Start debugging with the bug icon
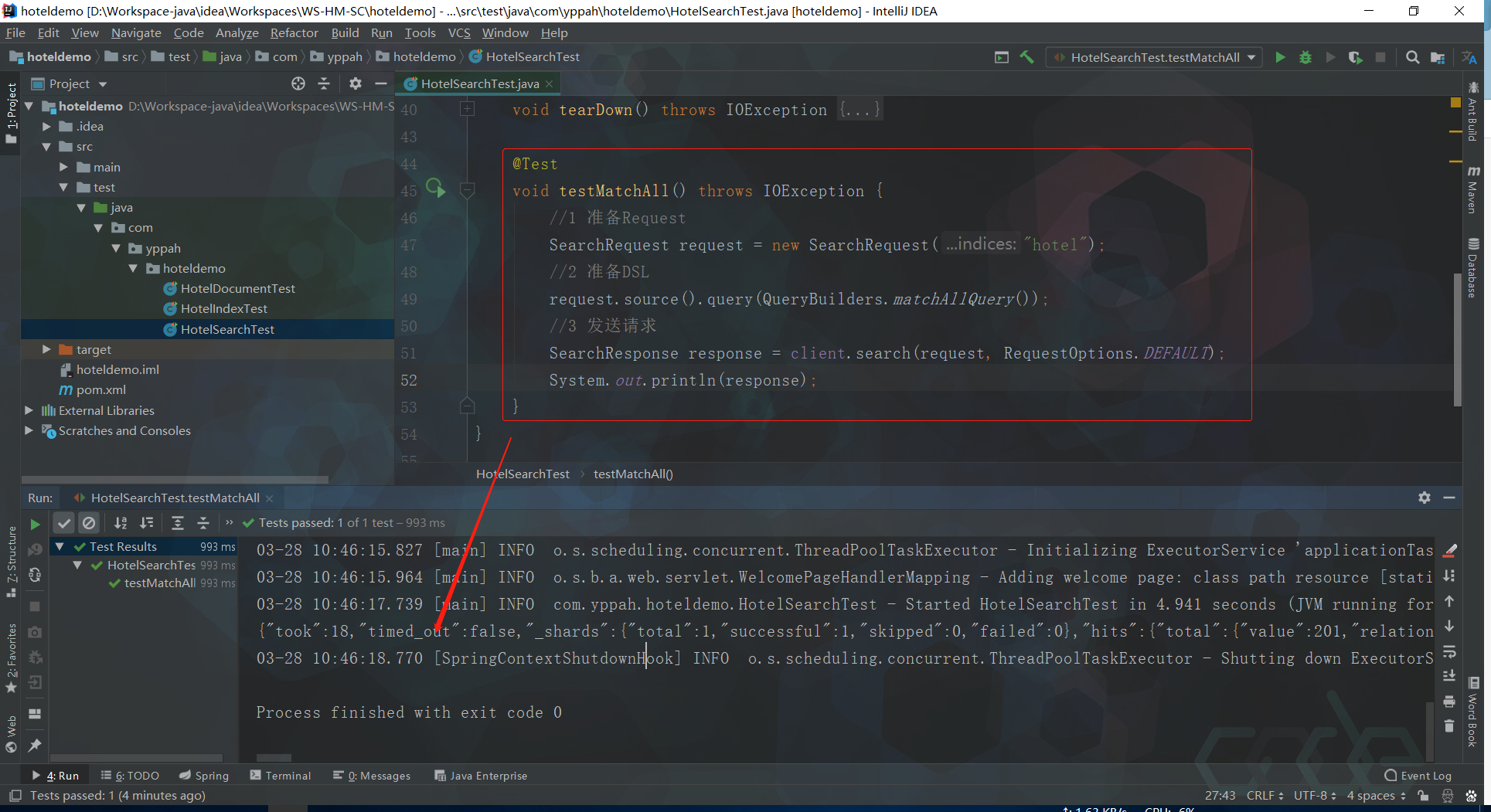Screen dimensions: 1491x812 (1305, 57)
